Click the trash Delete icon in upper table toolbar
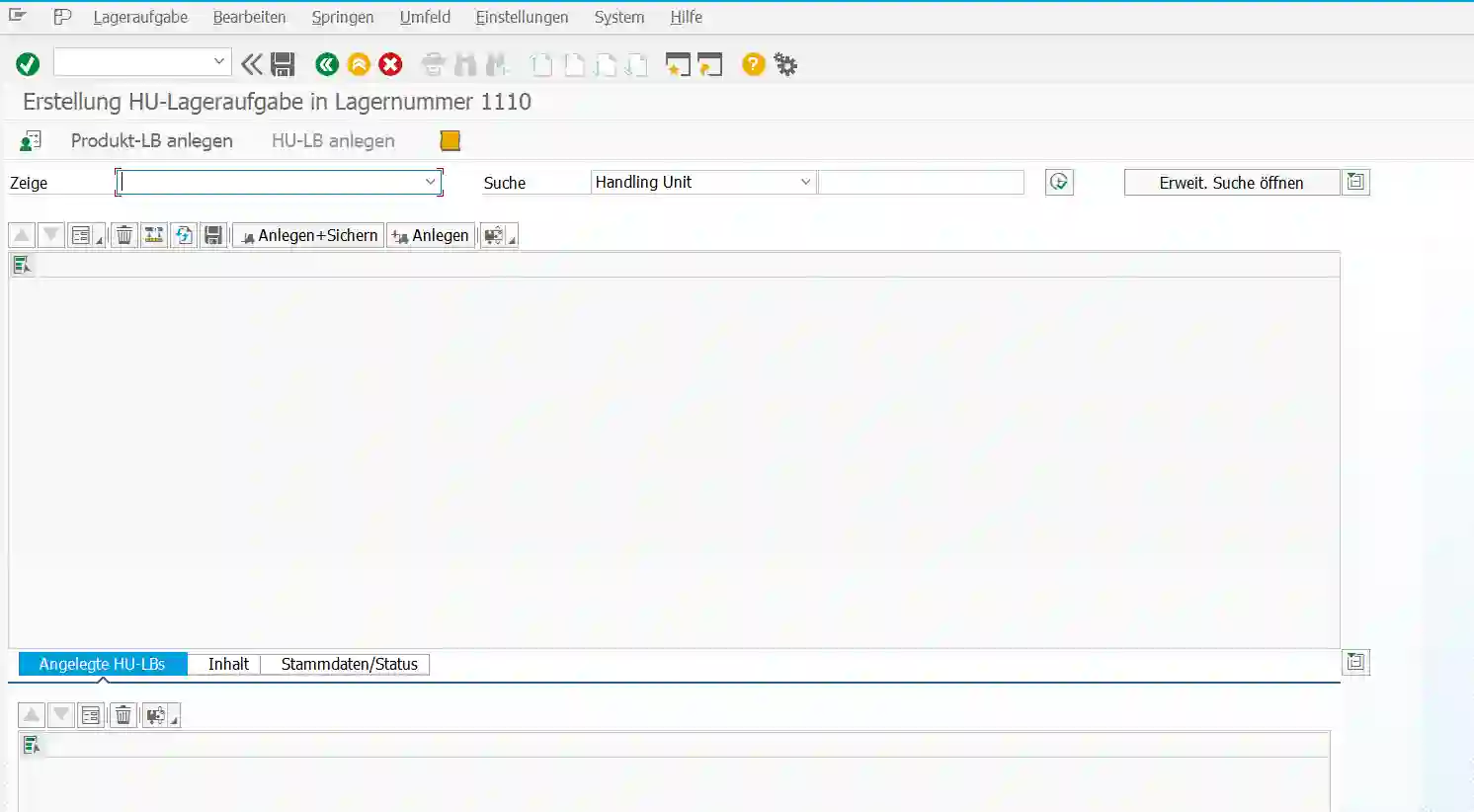Viewport: 1474px width, 812px height. click(x=124, y=235)
